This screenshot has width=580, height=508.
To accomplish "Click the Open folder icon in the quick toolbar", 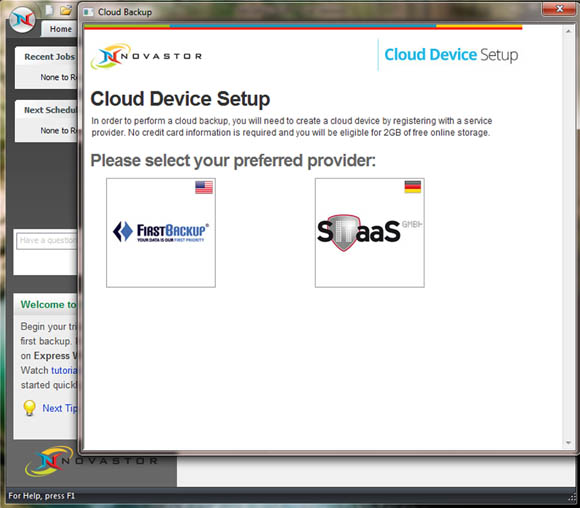I will tap(66, 10).
